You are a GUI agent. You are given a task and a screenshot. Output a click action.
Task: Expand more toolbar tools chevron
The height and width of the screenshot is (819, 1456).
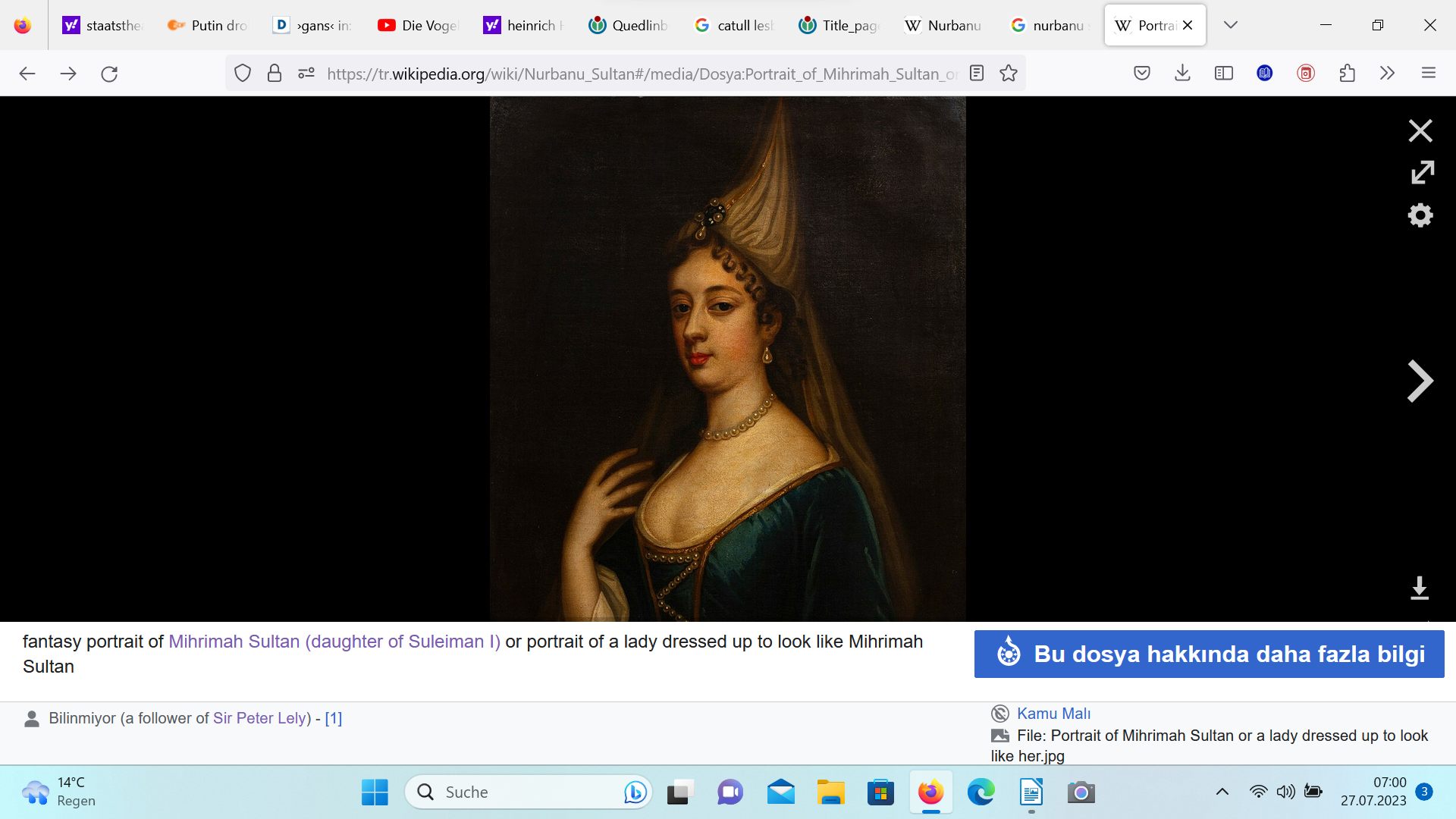[1387, 74]
